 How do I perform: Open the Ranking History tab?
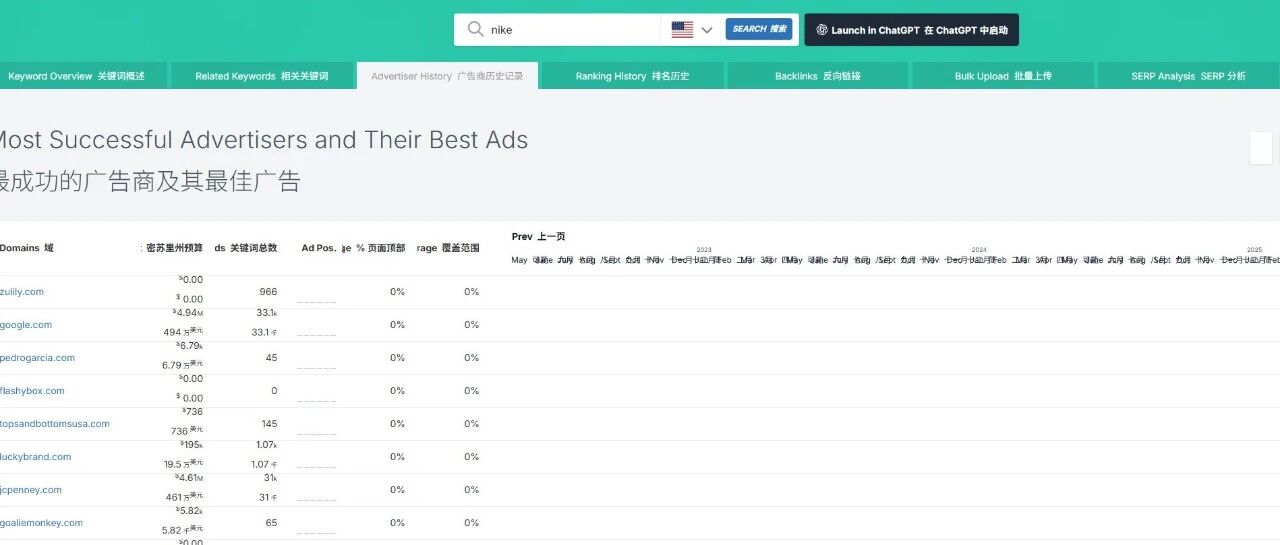click(632, 76)
